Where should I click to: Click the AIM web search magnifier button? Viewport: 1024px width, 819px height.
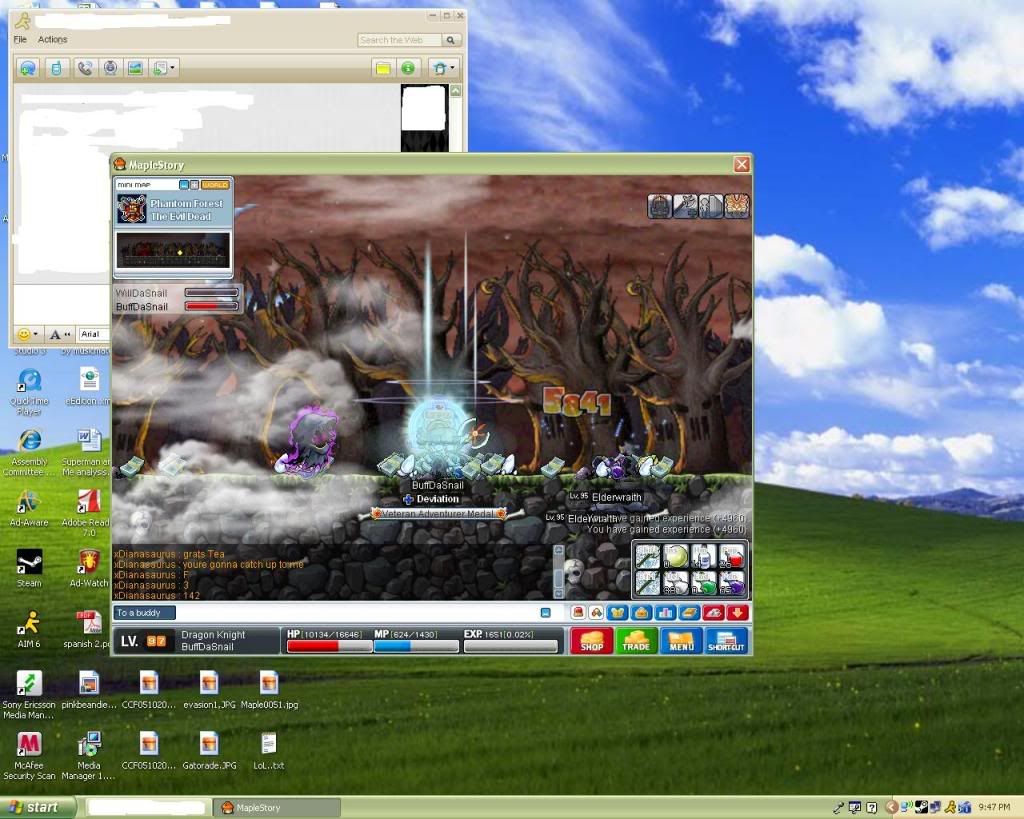[451, 40]
